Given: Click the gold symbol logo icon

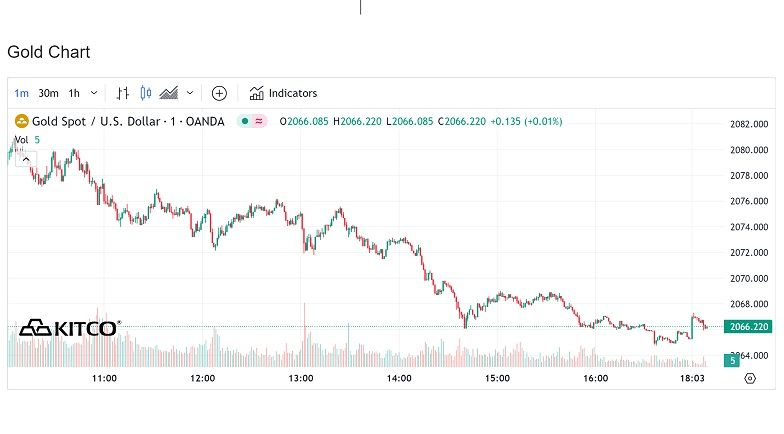Looking at the screenshot, I should pos(21,121).
